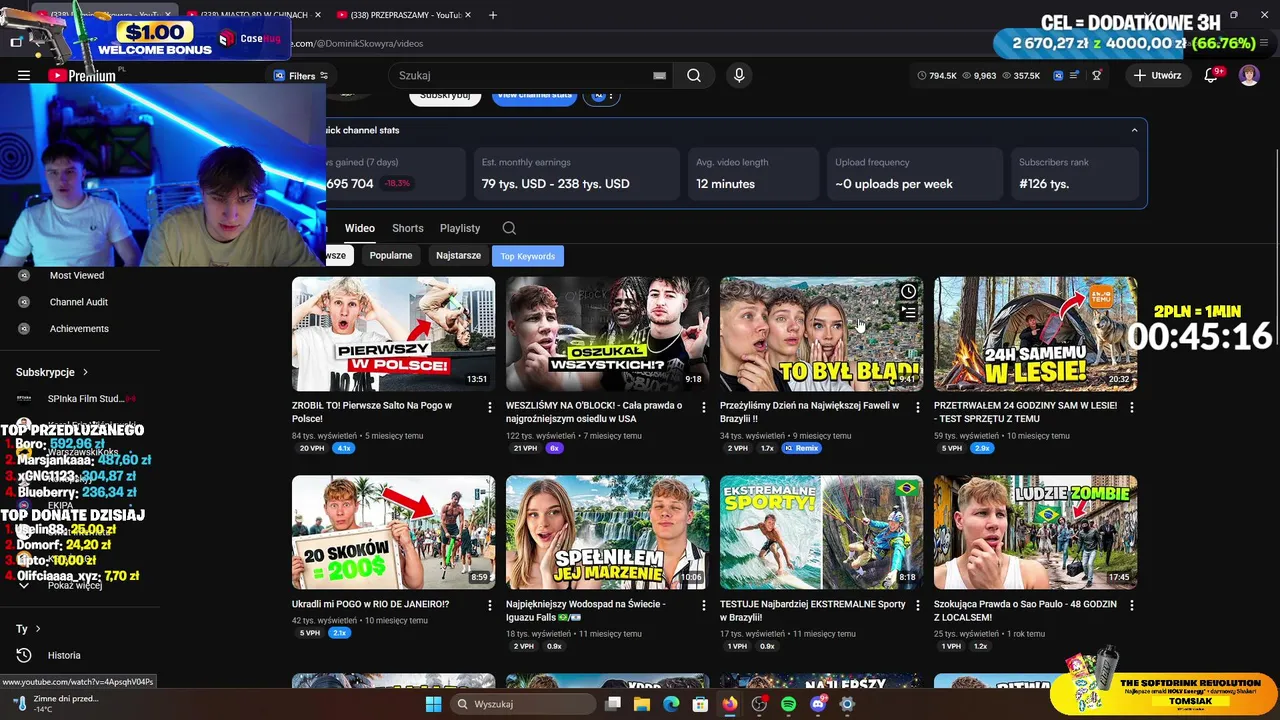Viewport: 1280px width, 720px height.
Task: Select the Najstarsze filter chip
Action: [458, 256]
